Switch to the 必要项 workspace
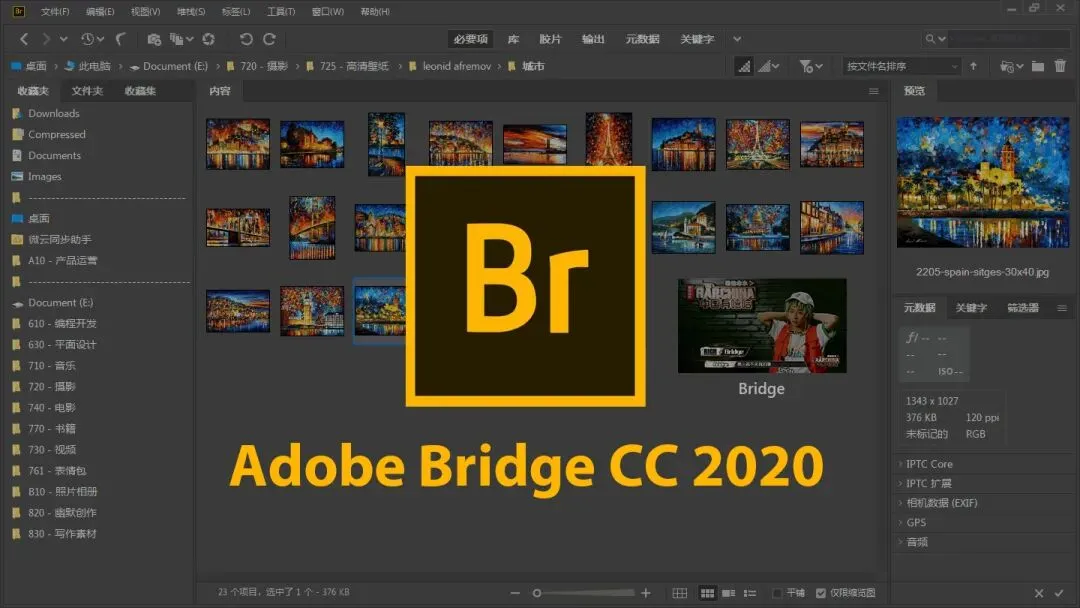The image size is (1080, 608). click(470, 39)
